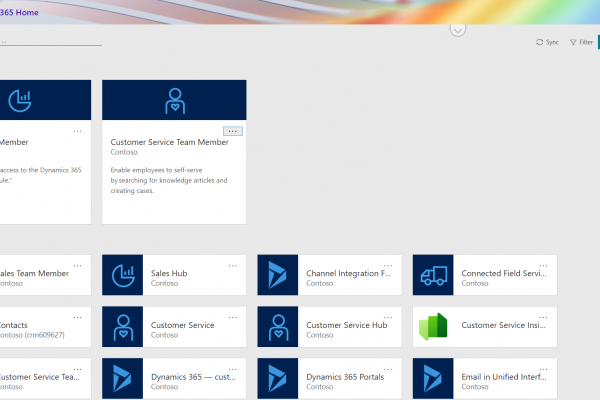The height and width of the screenshot is (400, 600).
Task: Open the Email in Unified Interf... app title
Action: point(504,377)
